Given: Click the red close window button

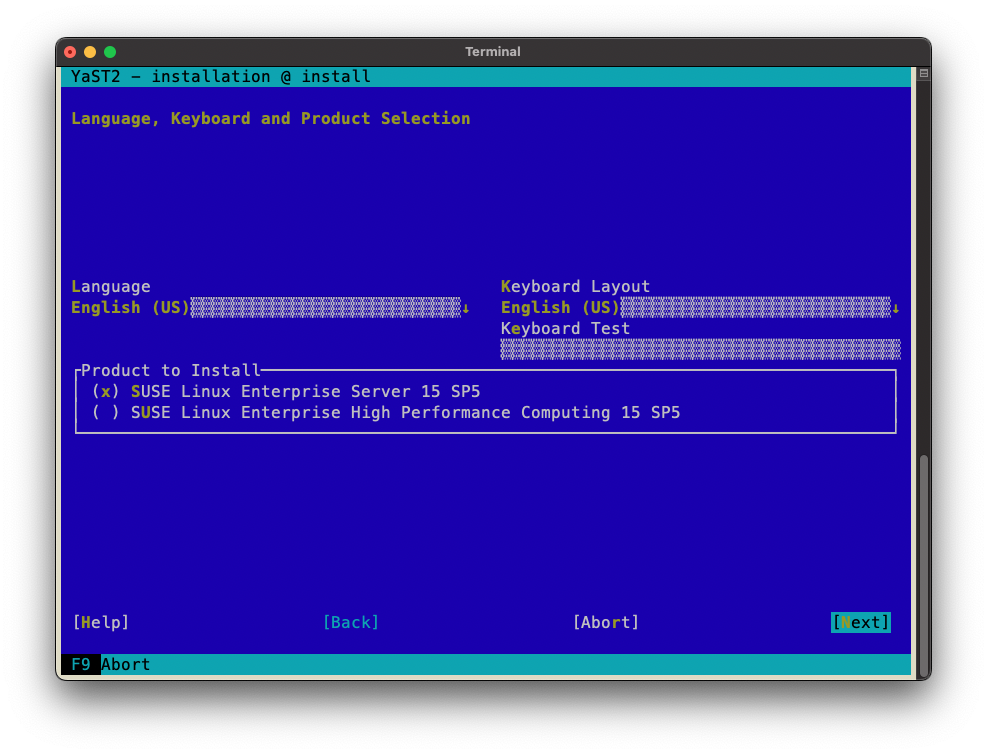Looking at the screenshot, I should coord(70,52).
